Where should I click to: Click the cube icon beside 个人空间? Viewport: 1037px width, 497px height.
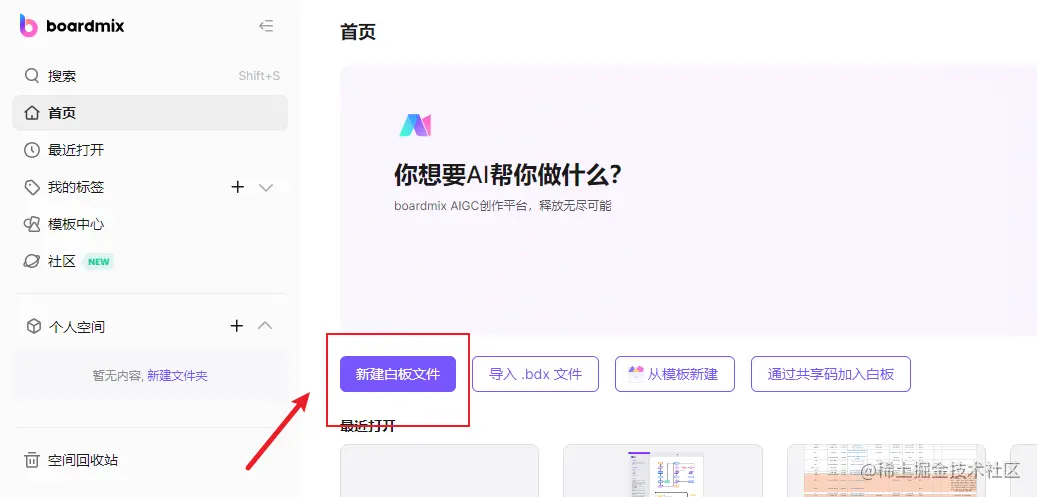[x=33, y=326]
